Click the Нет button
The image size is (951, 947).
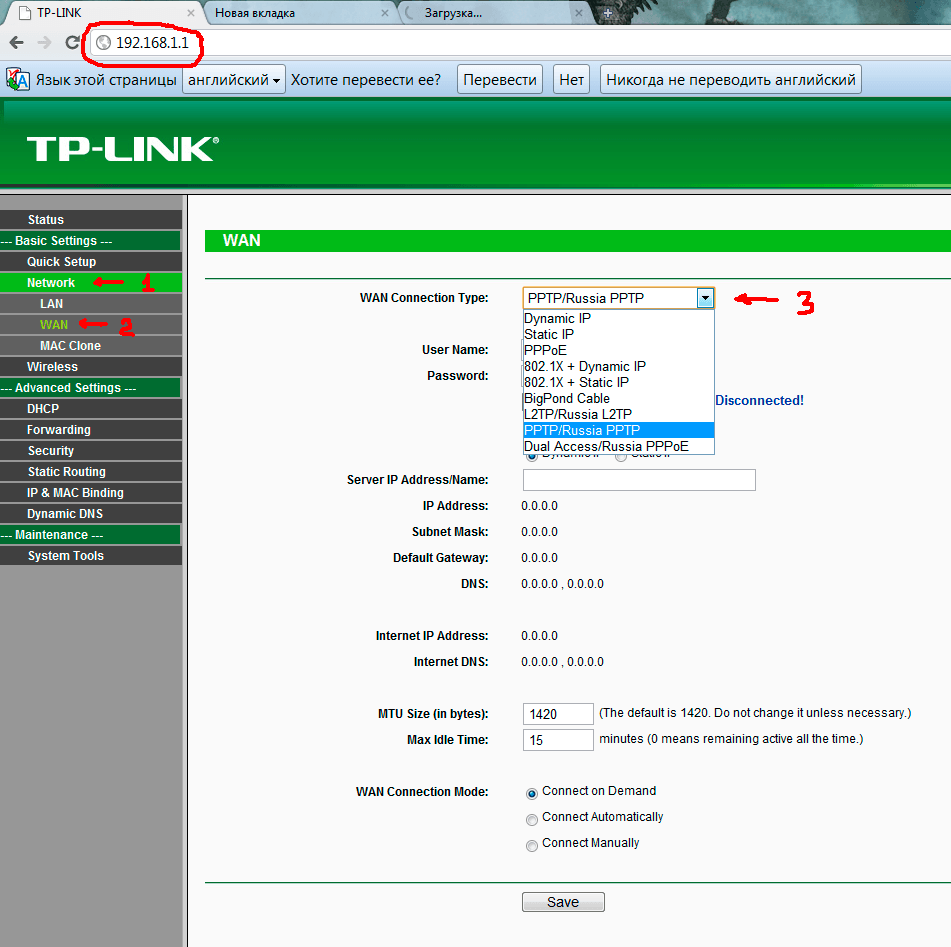click(571, 79)
